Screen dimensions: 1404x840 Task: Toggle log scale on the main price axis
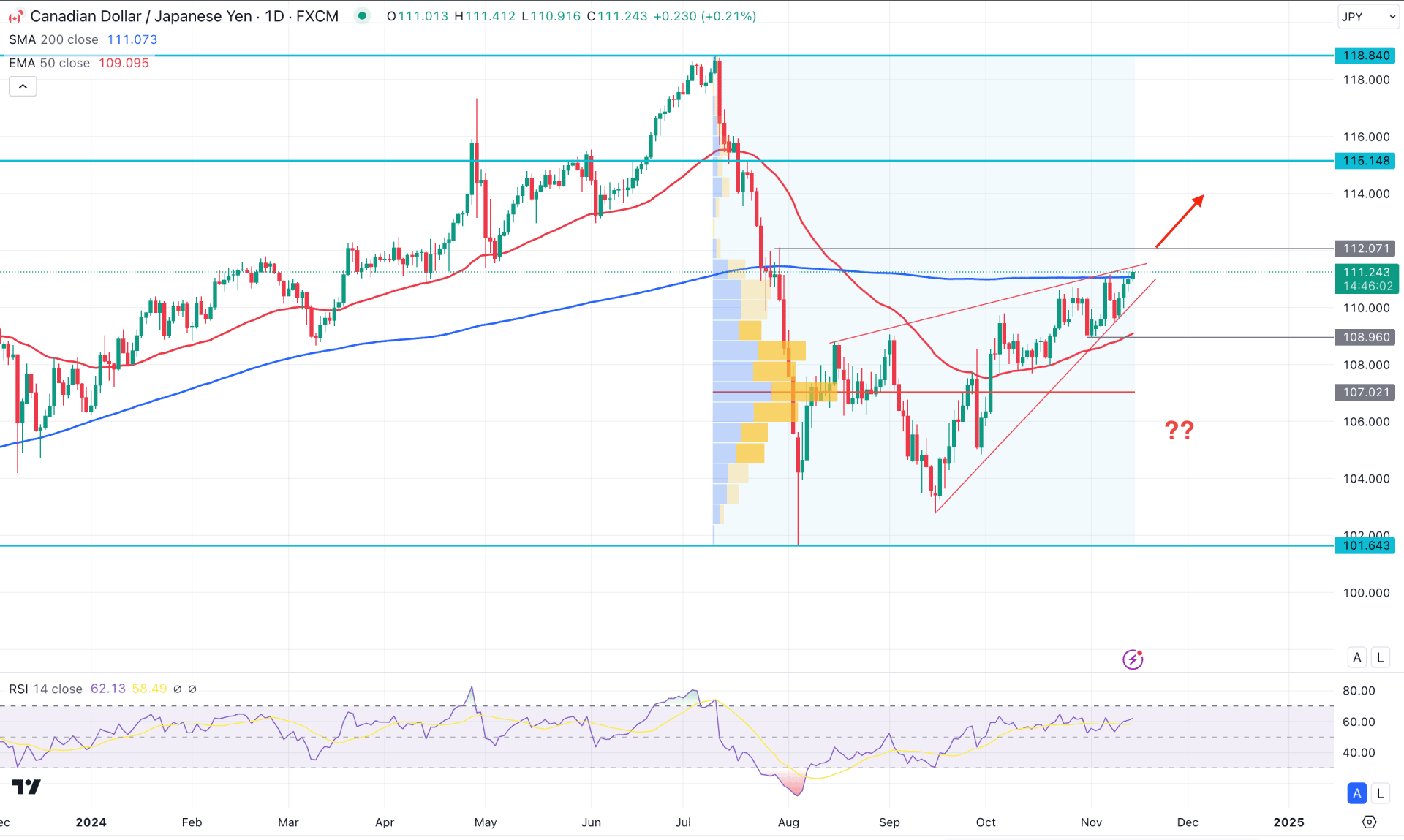(1380, 657)
